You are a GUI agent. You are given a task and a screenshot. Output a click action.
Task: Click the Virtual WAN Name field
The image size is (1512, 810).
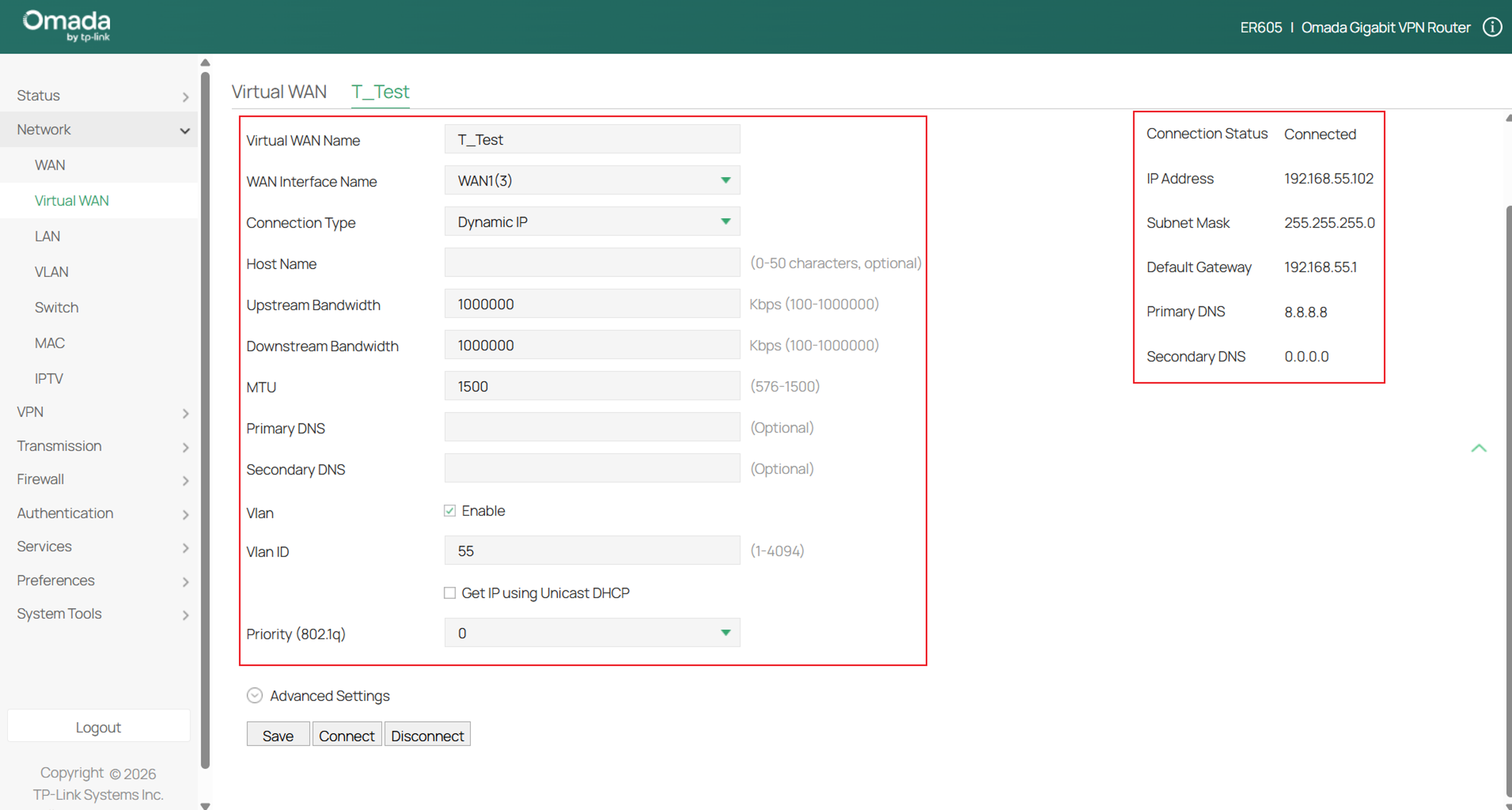[x=592, y=139]
